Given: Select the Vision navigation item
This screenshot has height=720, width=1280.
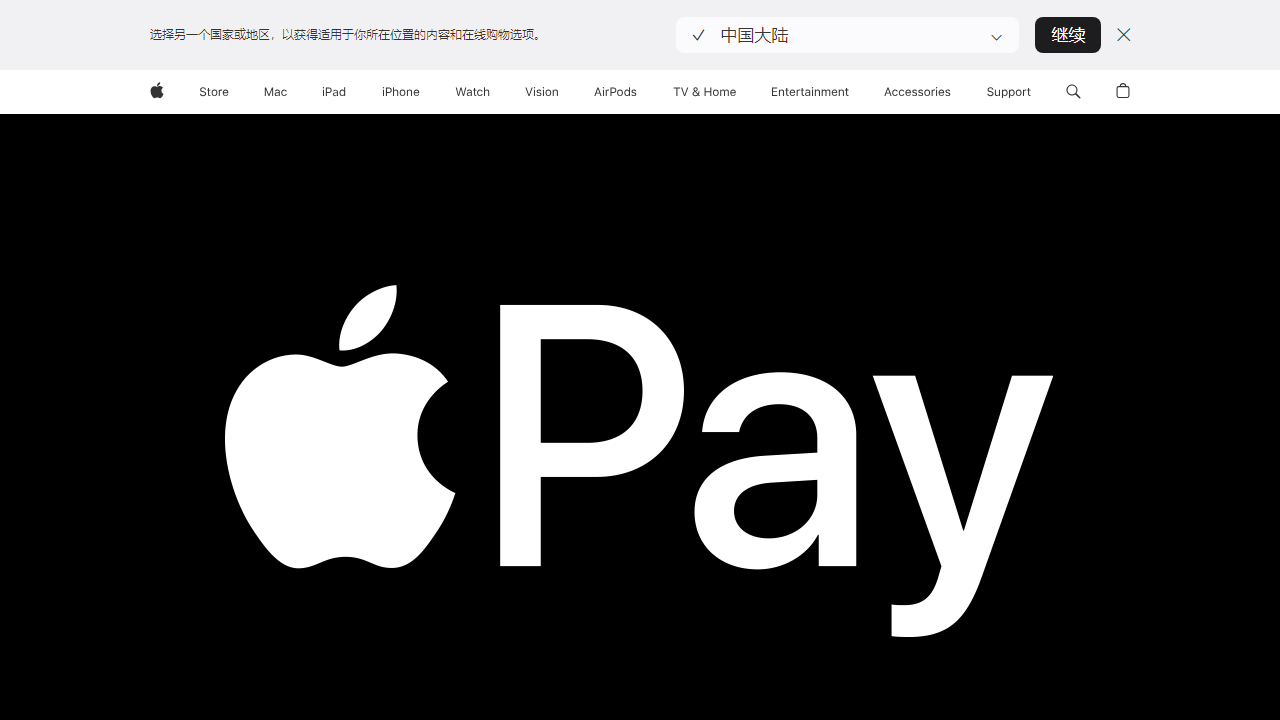Looking at the screenshot, I should (541, 91).
